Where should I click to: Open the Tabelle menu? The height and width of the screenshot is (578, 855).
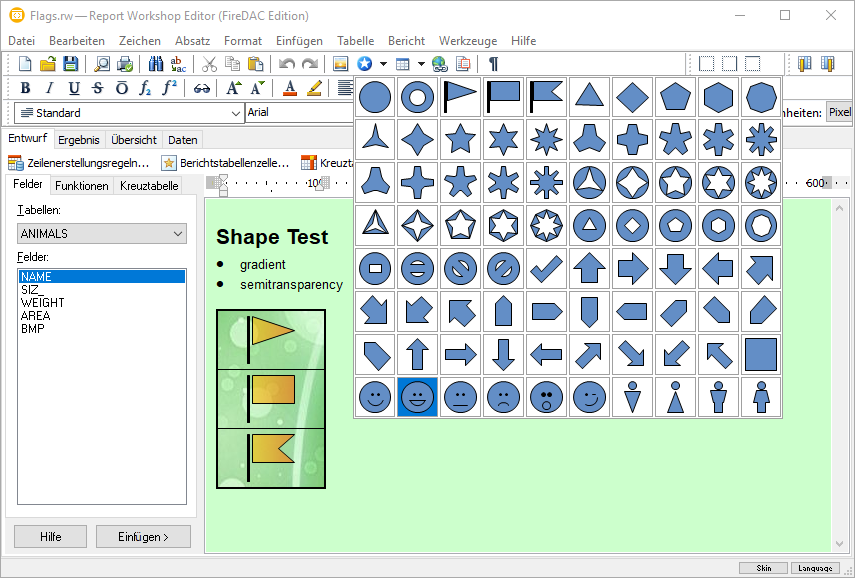(x=355, y=41)
